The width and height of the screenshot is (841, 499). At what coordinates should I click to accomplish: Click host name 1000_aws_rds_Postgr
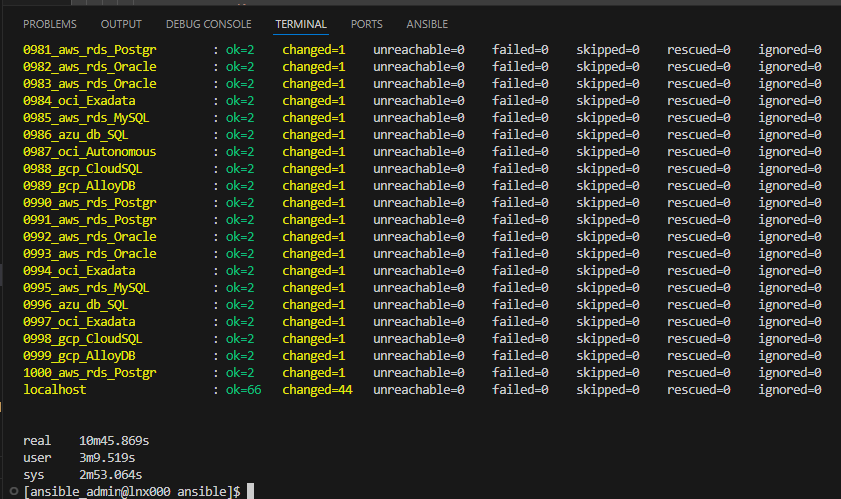(90, 373)
